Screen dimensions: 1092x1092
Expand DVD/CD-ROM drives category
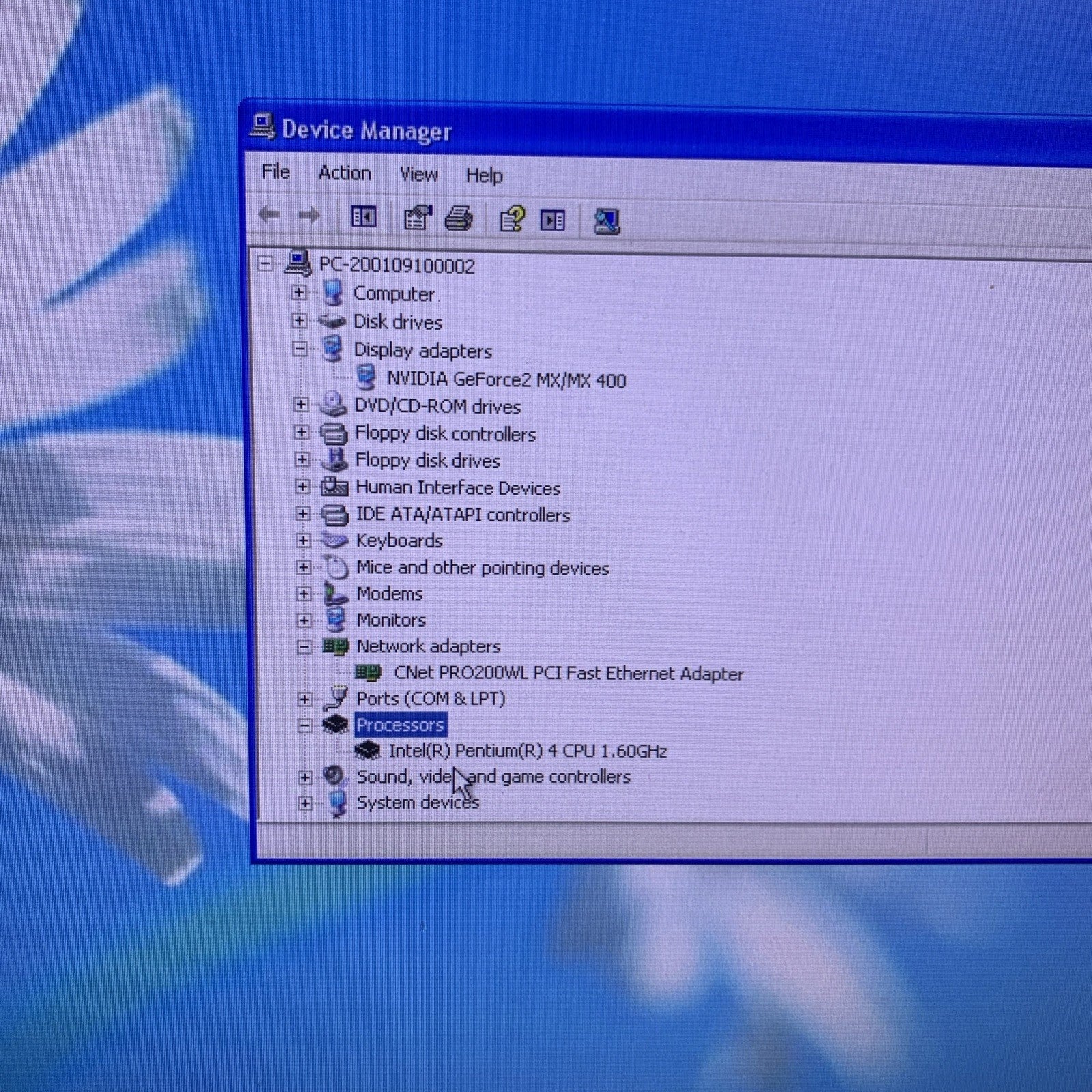coord(301,405)
